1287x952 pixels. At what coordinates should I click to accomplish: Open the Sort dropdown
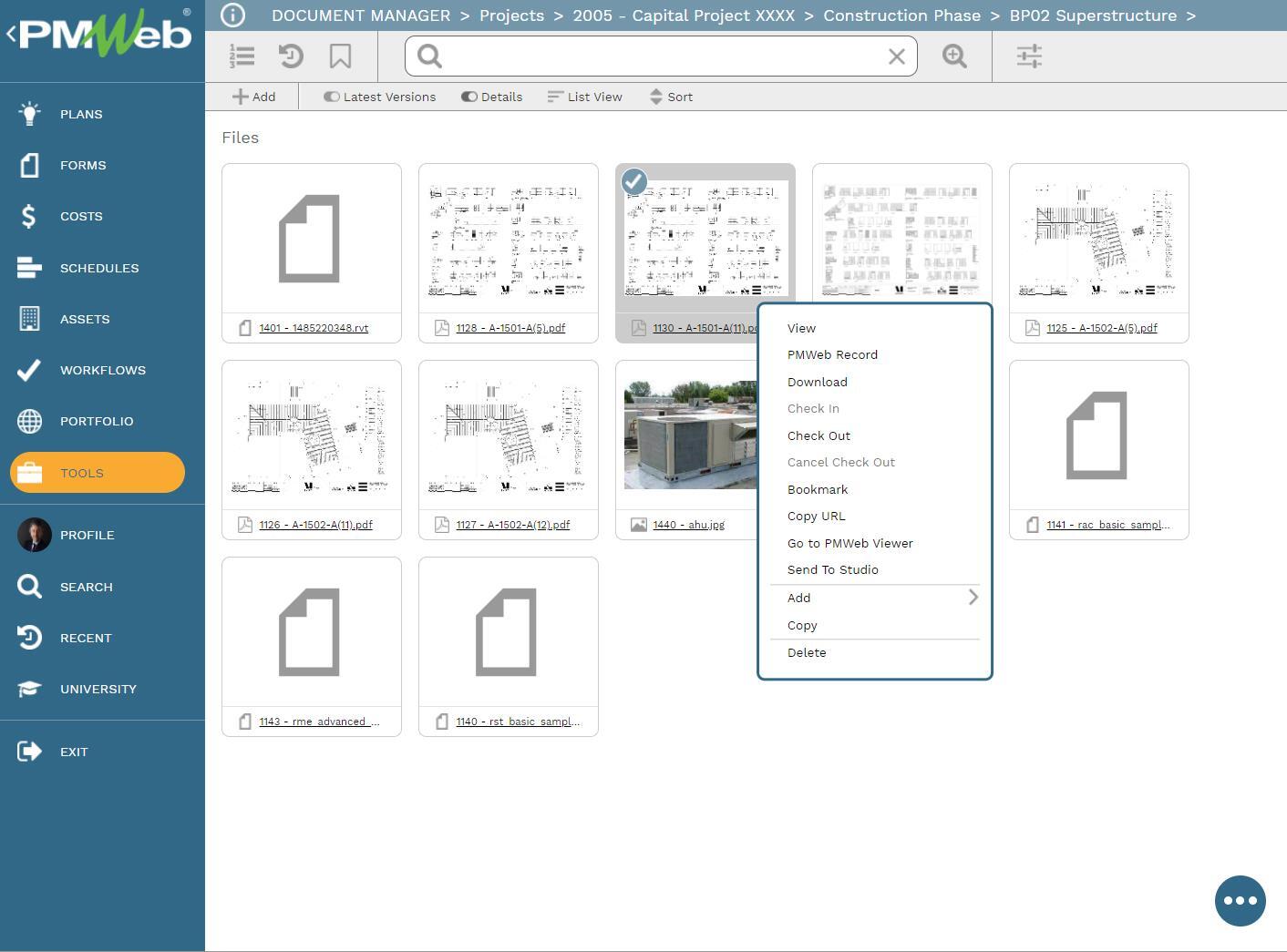[671, 97]
